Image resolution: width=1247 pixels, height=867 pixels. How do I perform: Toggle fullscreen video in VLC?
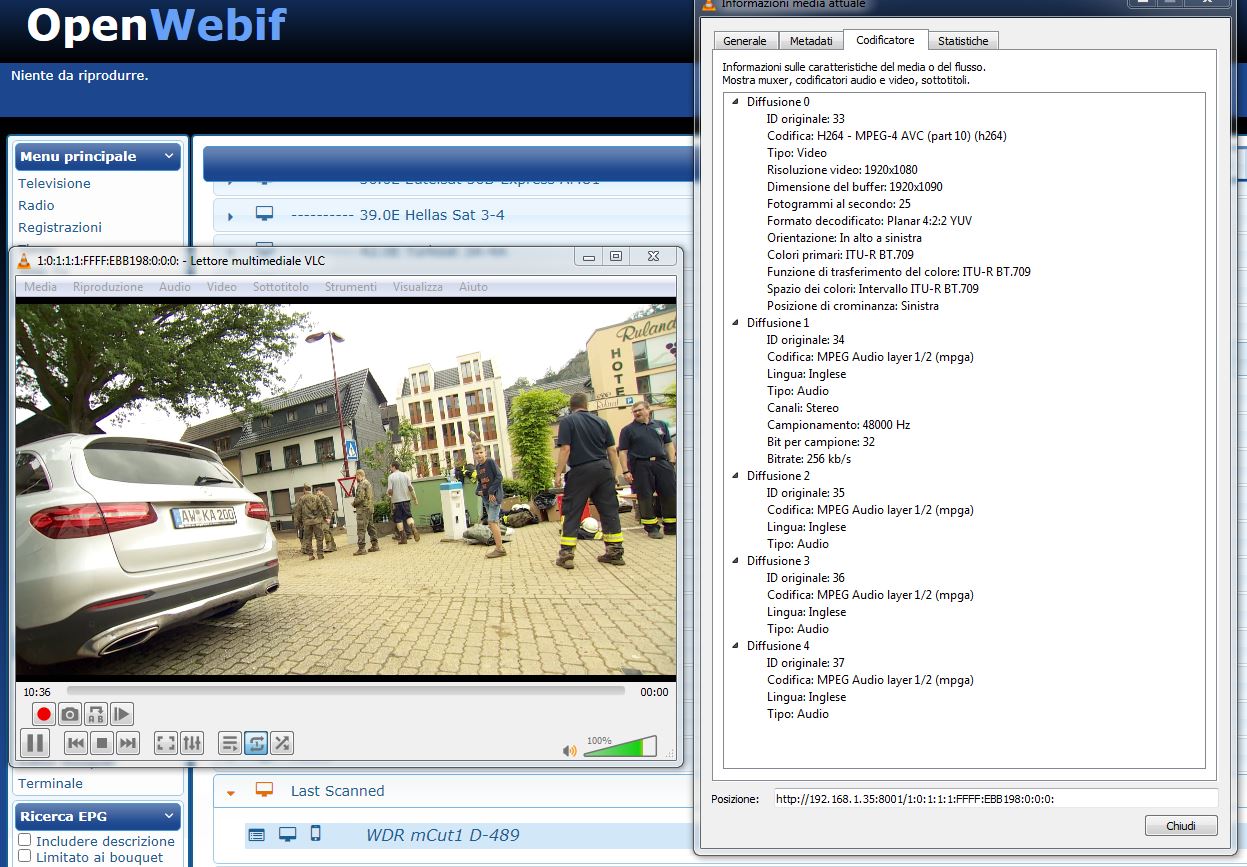point(166,743)
